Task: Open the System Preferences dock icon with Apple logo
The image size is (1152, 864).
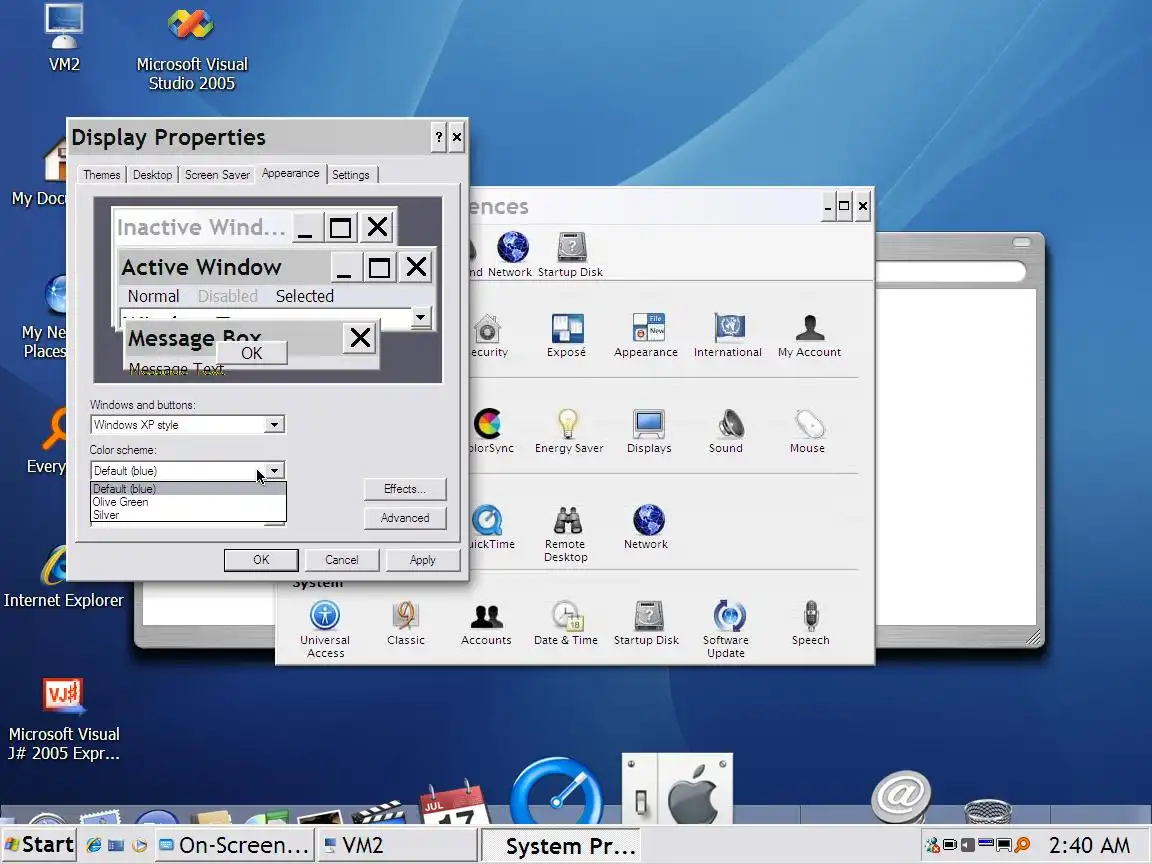Action: [677, 789]
